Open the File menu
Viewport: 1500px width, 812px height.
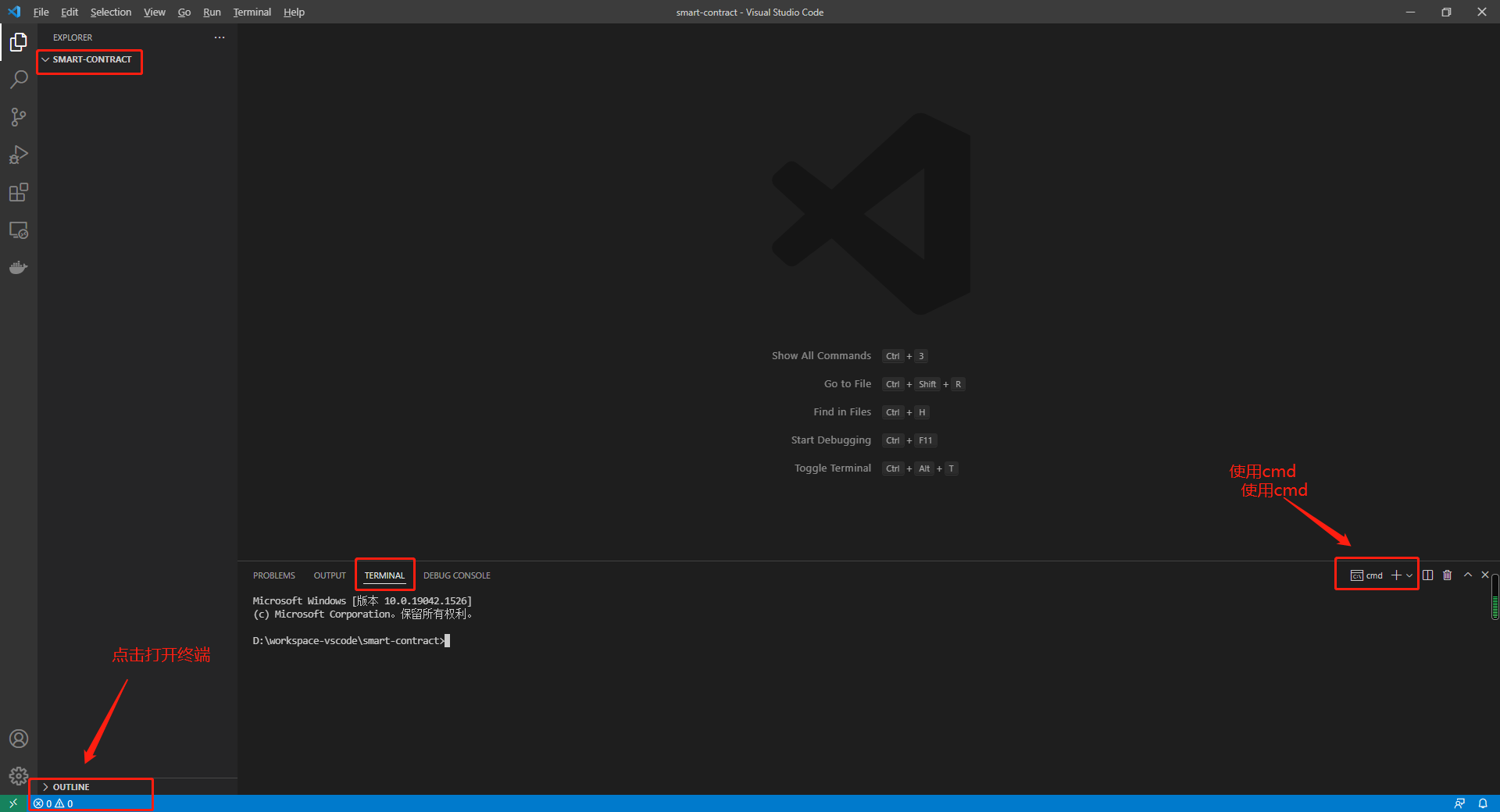pos(41,12)
